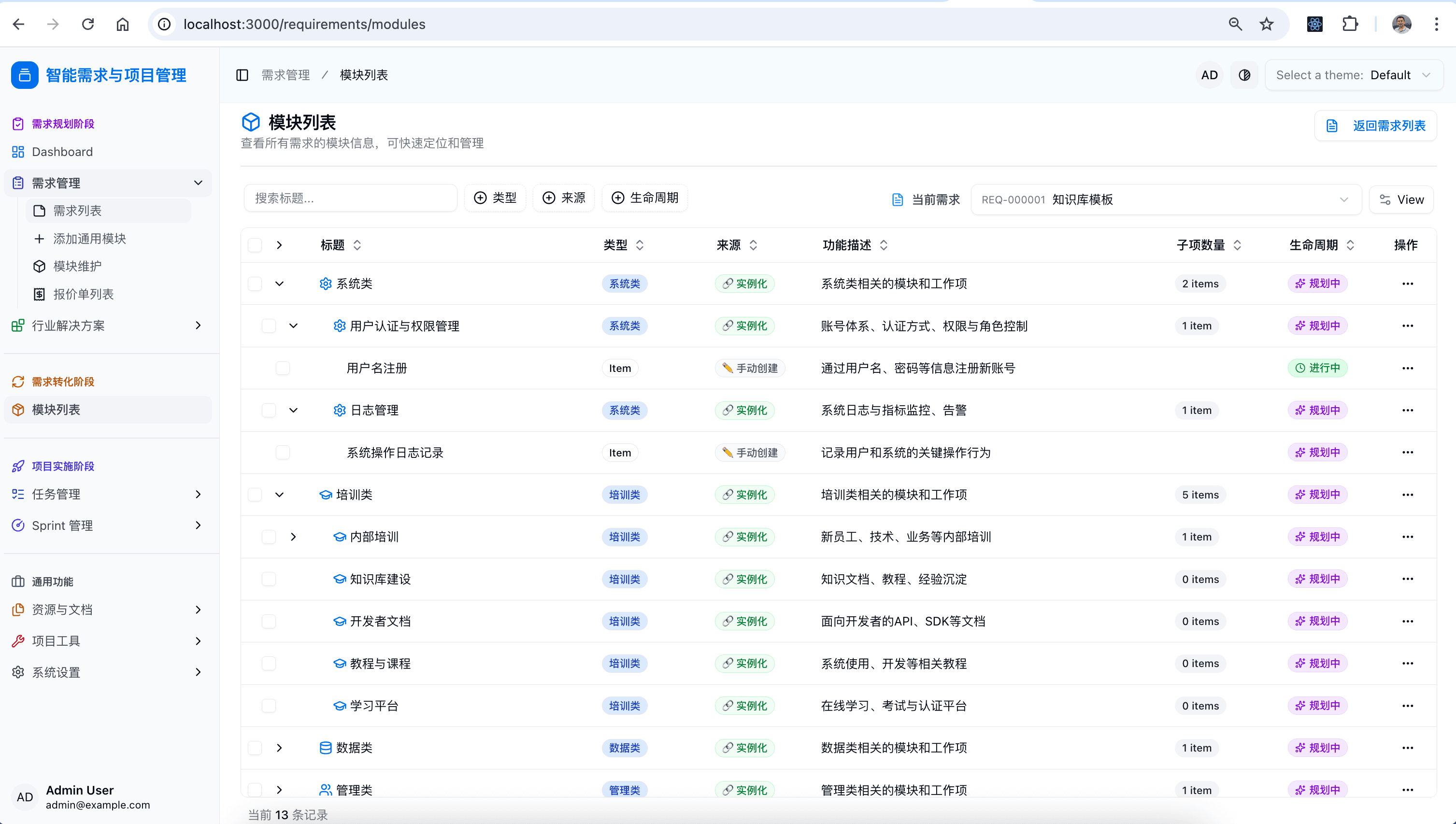
Task: Click the 模块维护 icon in 需求管理 section
Action: (x=39, y=266)
